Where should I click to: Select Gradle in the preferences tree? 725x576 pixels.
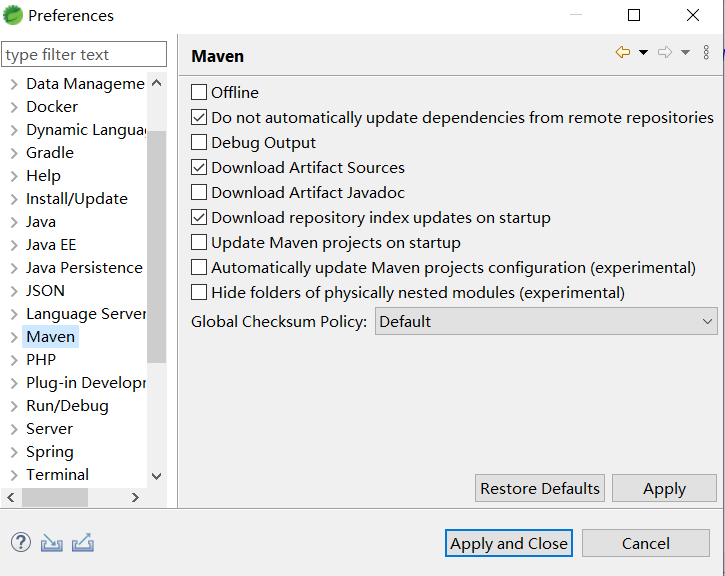(50, 153)
